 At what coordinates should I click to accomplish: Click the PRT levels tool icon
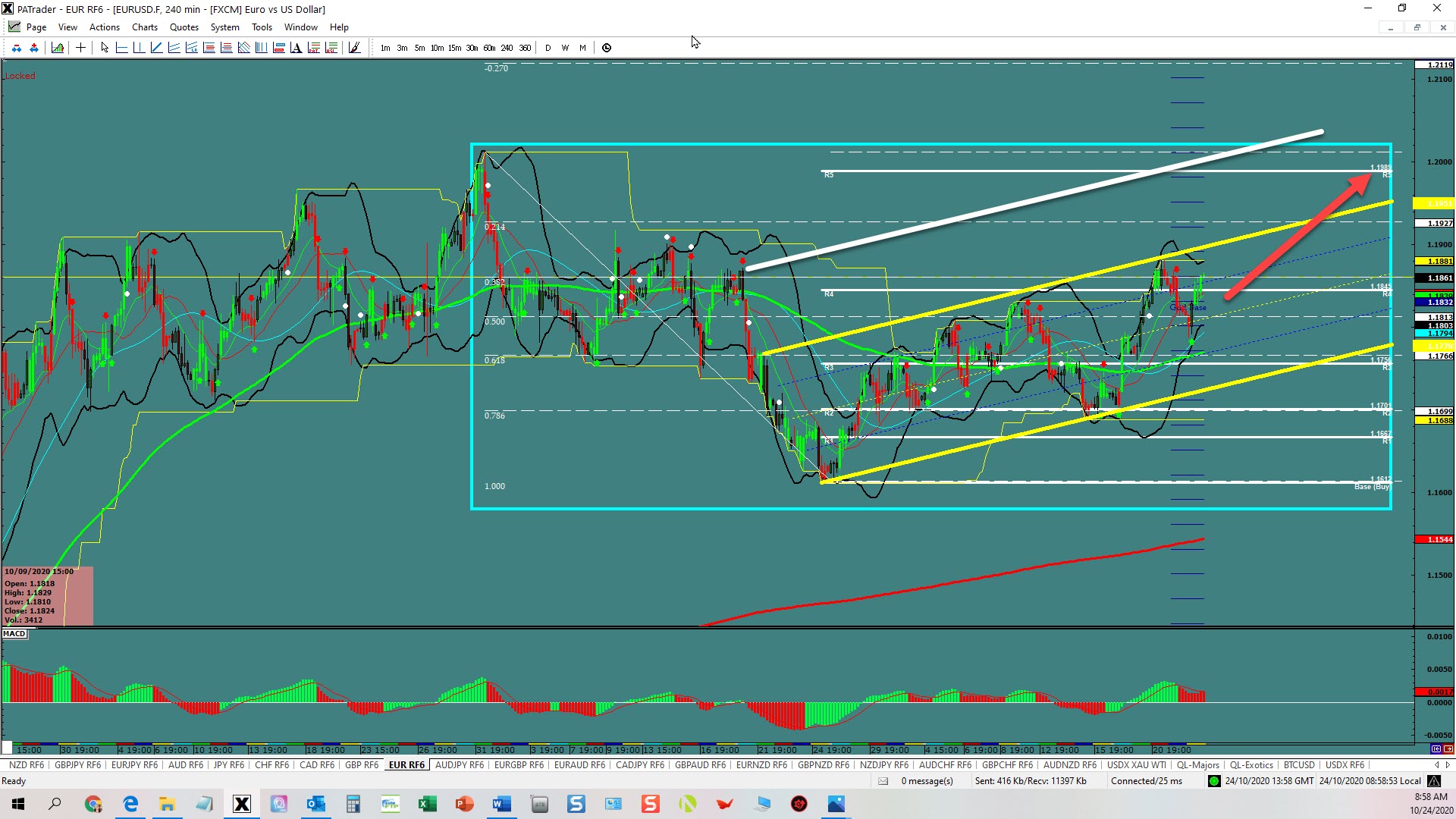314,48
